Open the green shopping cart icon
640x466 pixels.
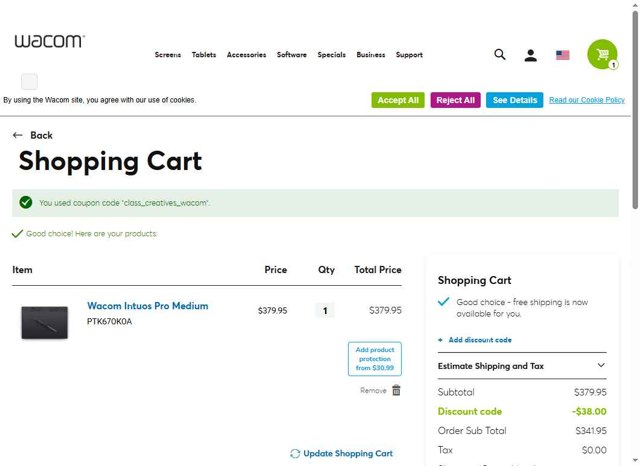tap(602, 54)
